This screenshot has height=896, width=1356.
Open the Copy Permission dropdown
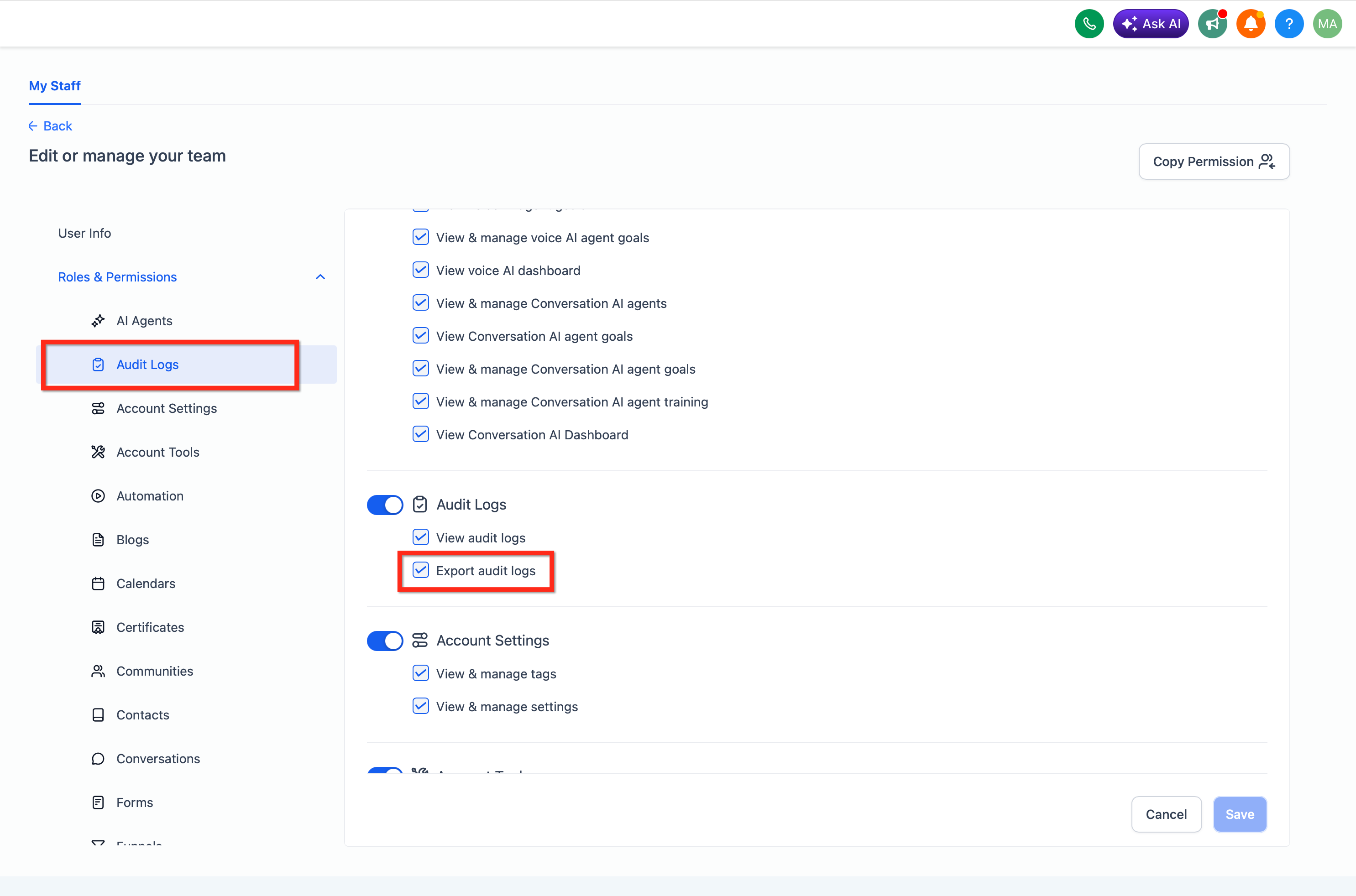coord(1214,161)
